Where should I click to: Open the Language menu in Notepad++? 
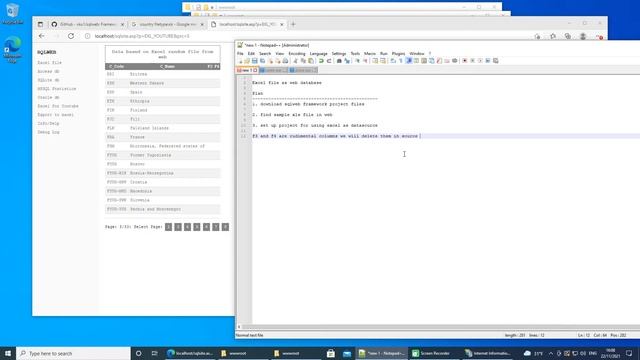tap(318, 53)
